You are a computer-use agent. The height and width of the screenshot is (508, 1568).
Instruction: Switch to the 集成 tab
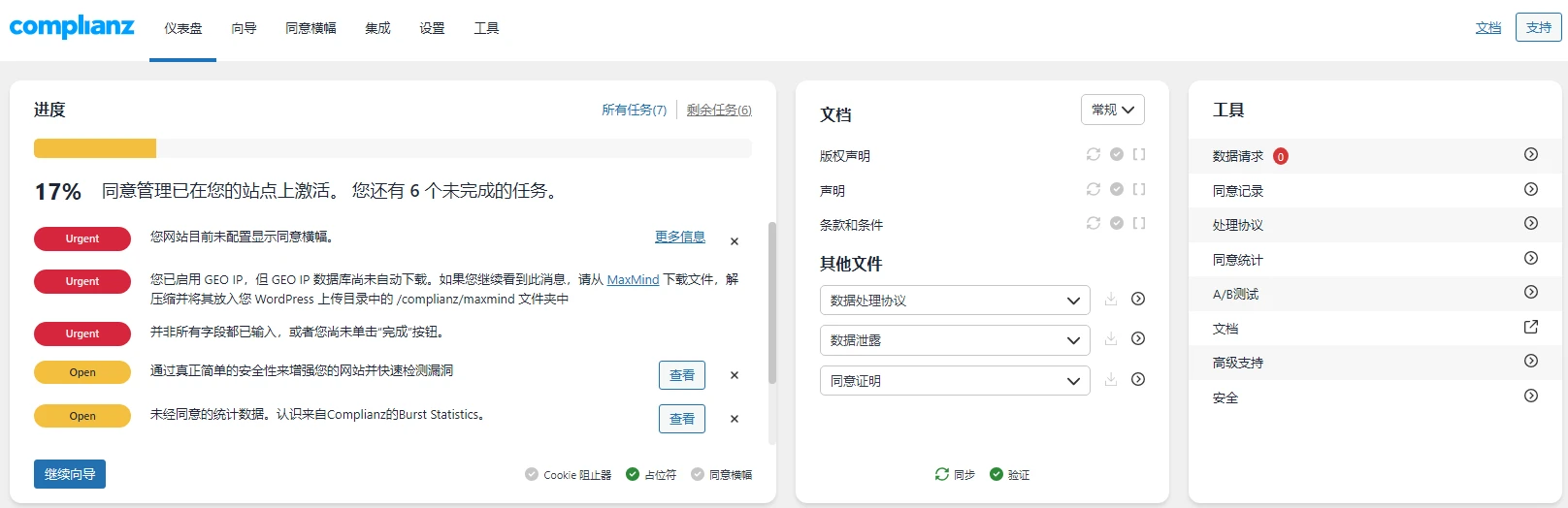coord(377,29)
